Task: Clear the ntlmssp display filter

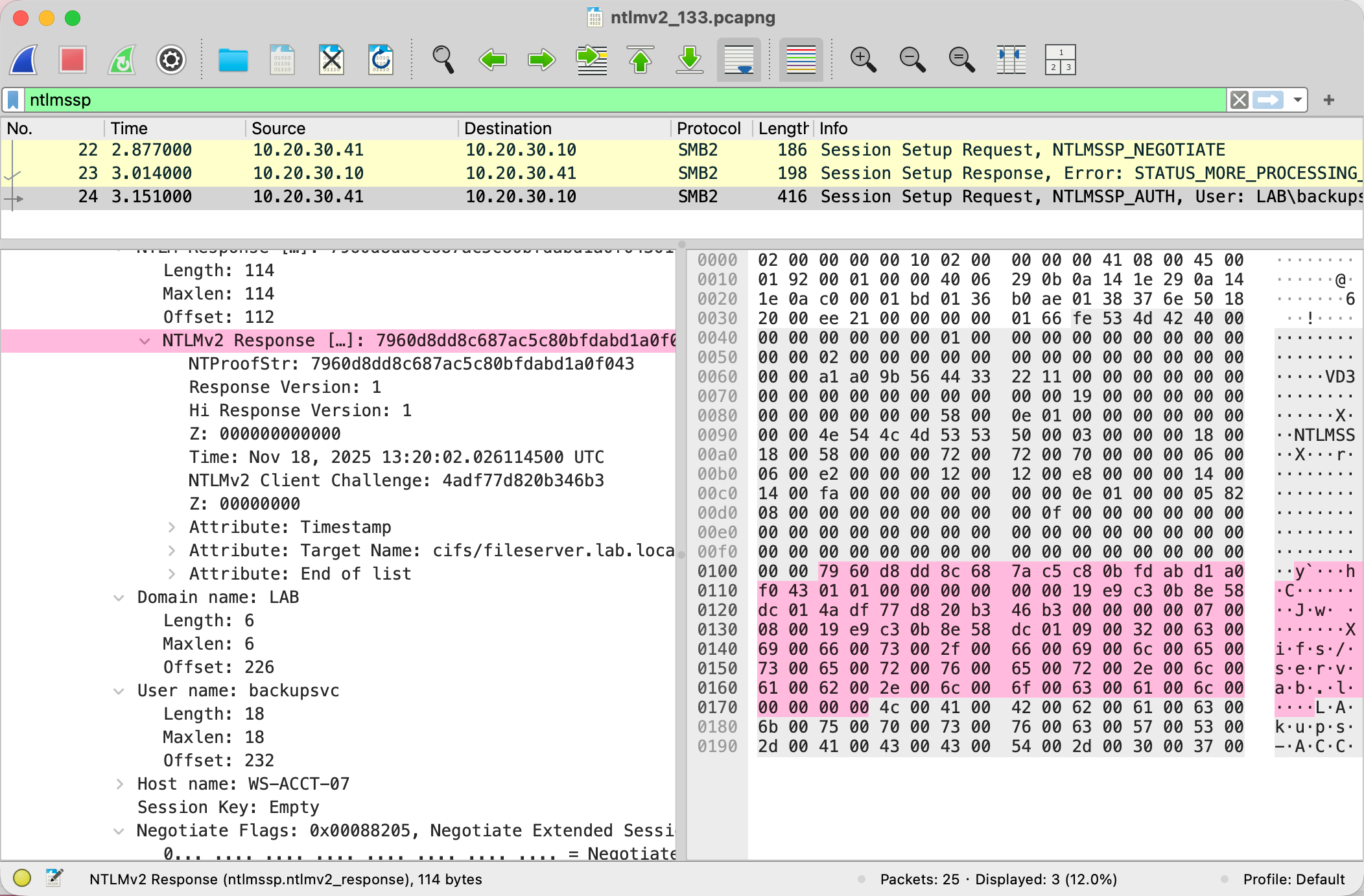Action: tap(1240, 100)
